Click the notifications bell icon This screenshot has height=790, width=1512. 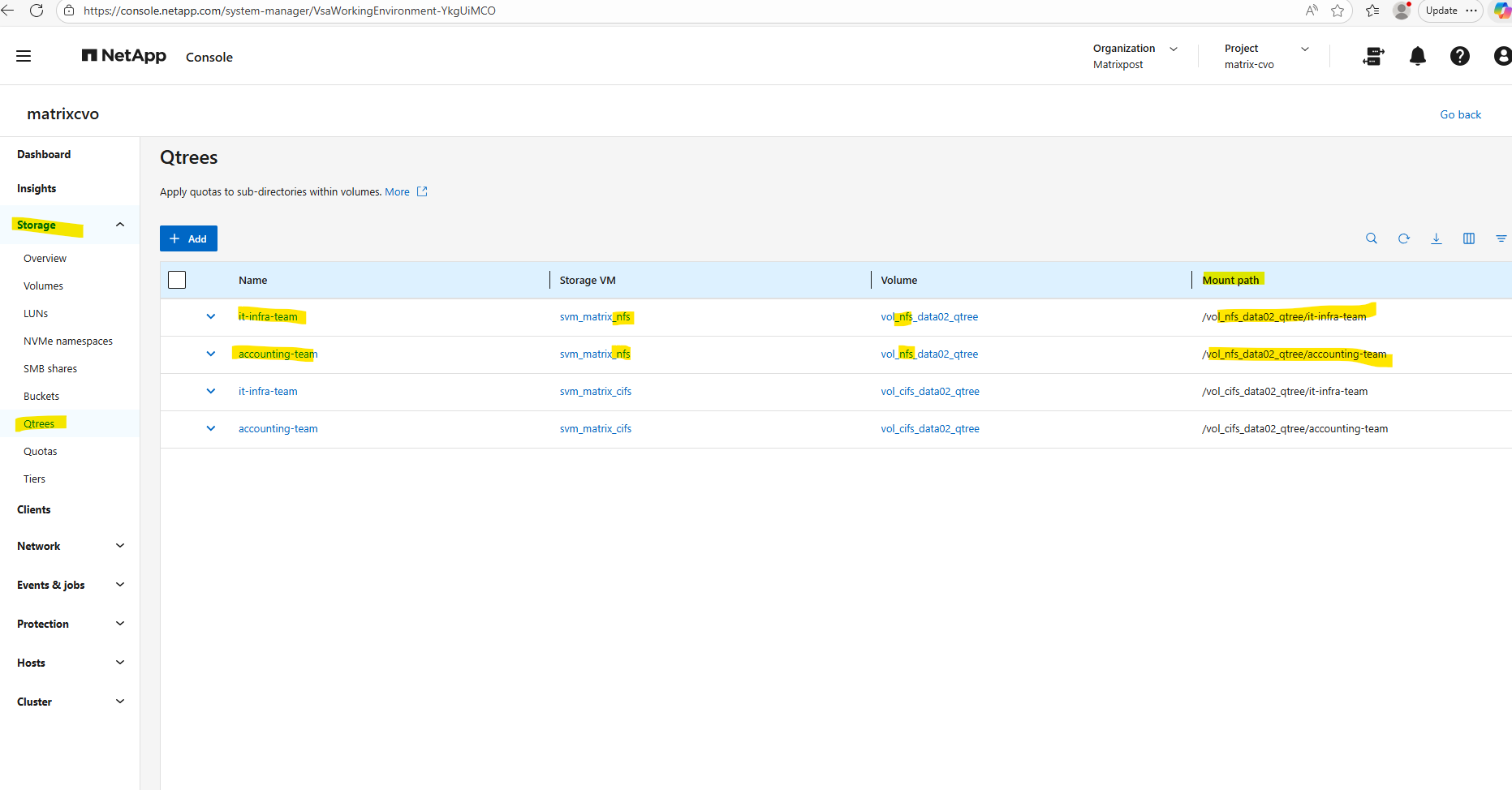tap(1417, 56)
